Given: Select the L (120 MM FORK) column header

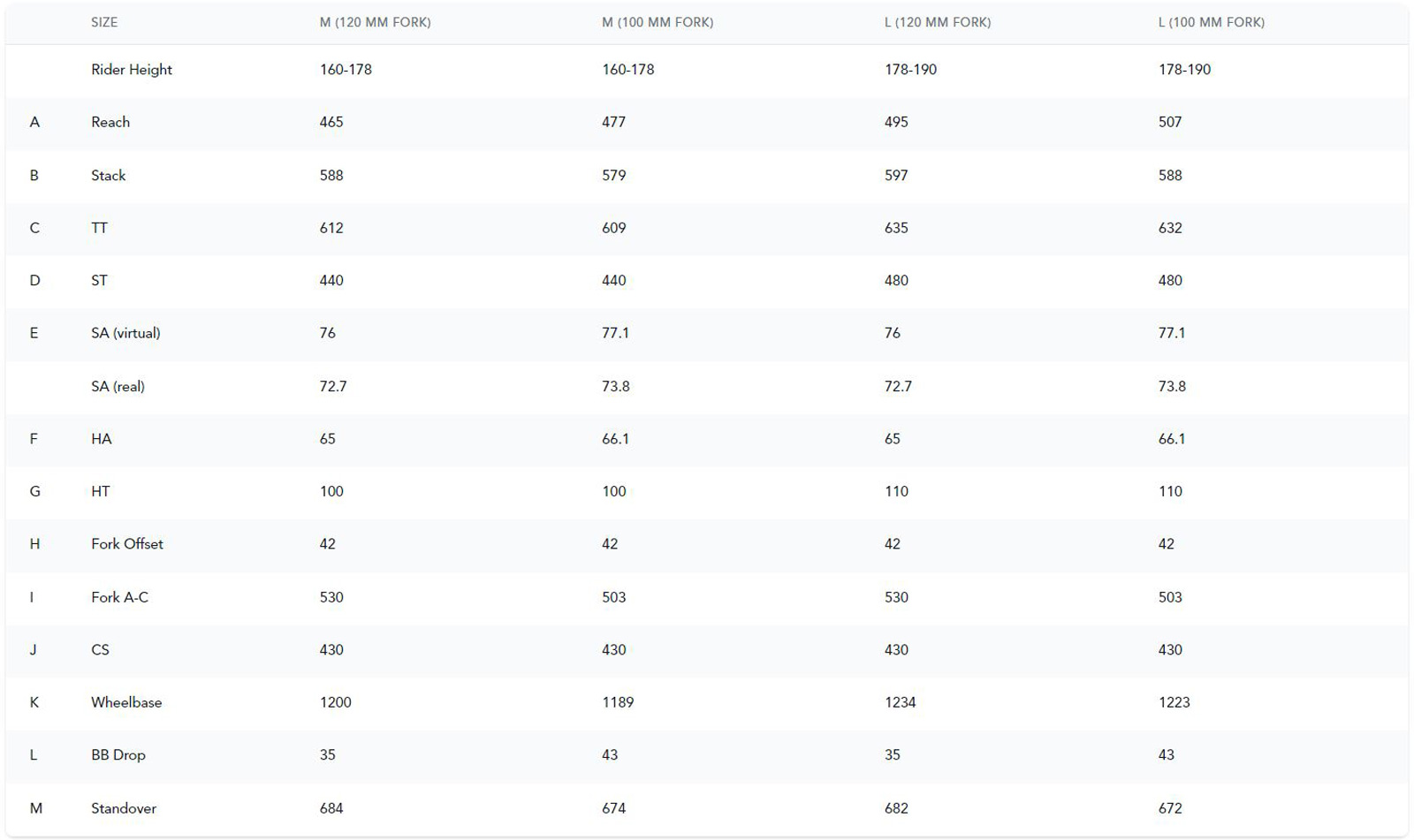Looking at the screenshot, I should (x=938, y=22).
